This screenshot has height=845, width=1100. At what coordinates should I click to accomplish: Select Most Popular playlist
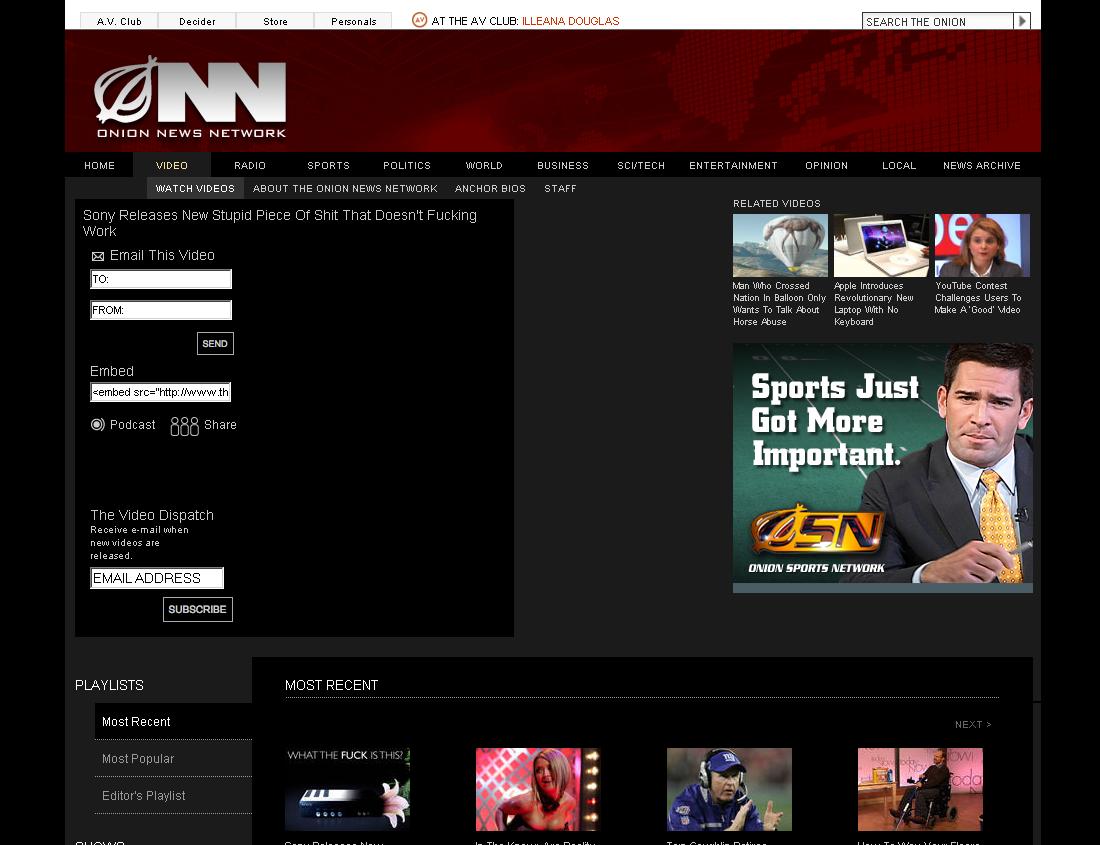pos(138,759)
